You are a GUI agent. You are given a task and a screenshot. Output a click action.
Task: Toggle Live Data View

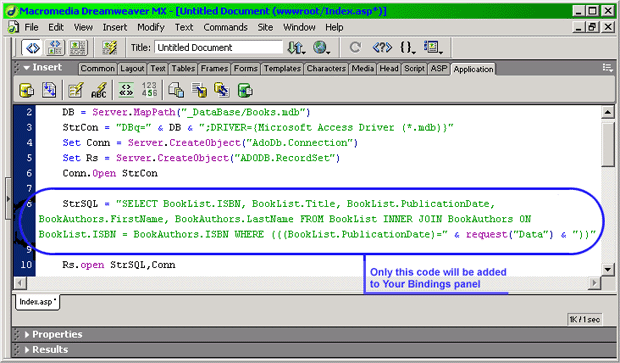coord(109,48)
